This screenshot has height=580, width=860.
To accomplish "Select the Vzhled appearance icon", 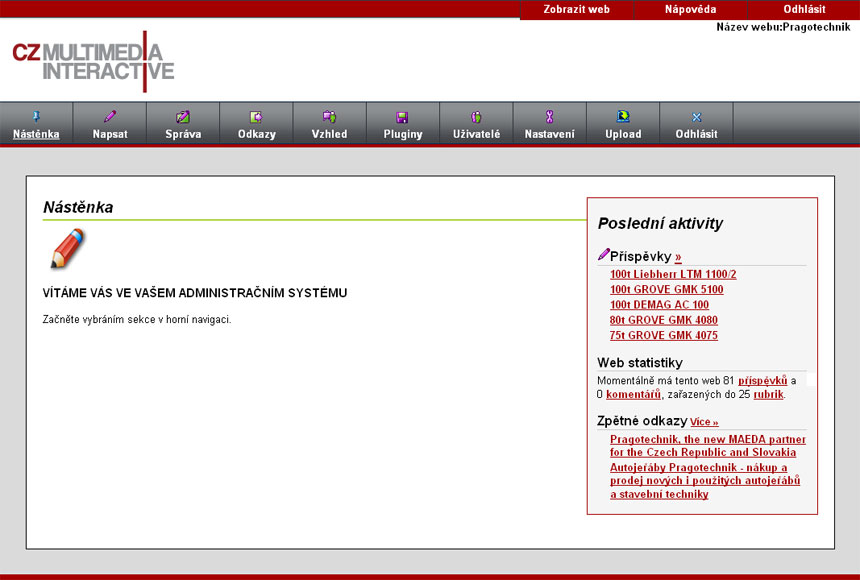I will (x=329, y=117).
